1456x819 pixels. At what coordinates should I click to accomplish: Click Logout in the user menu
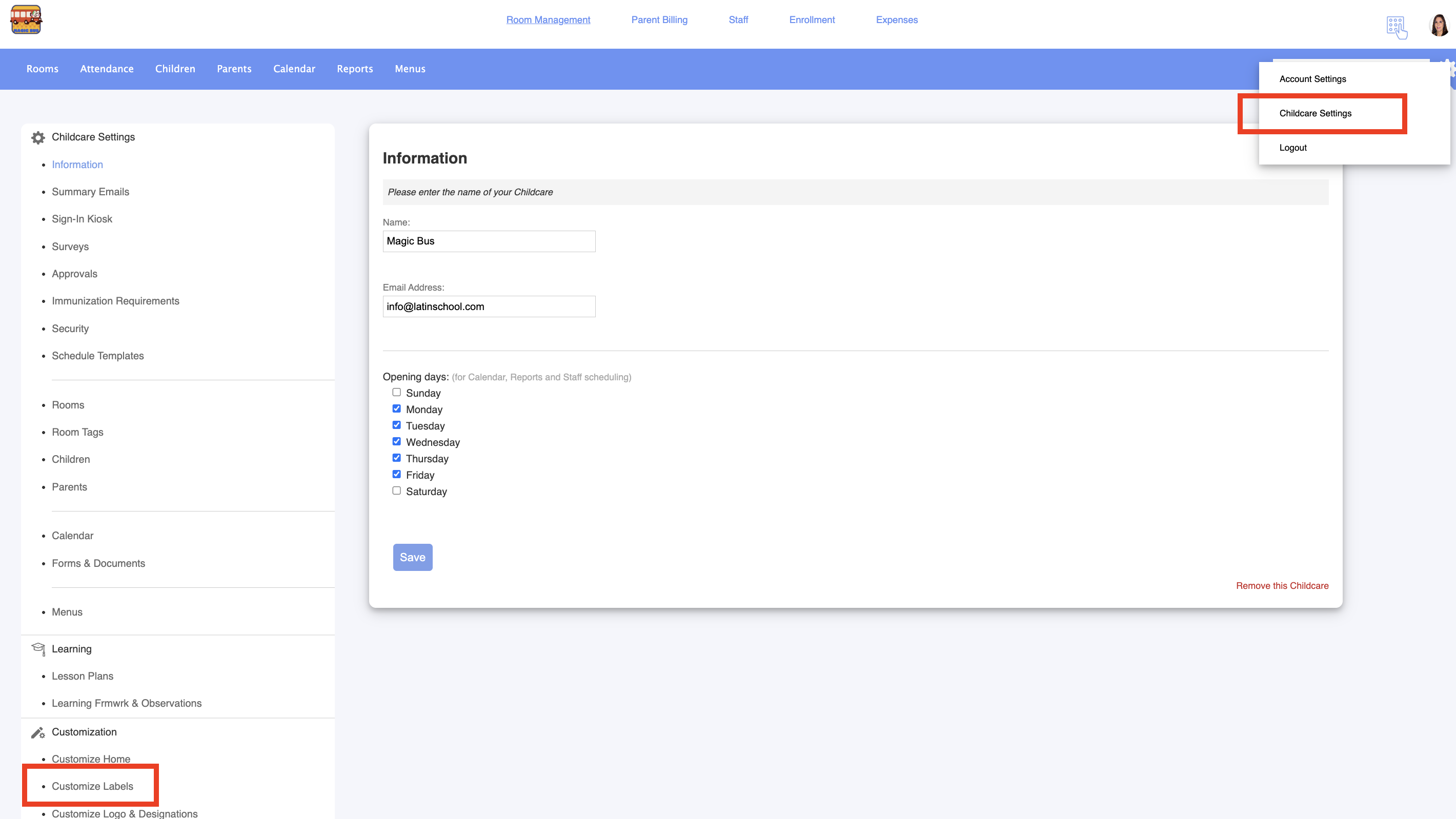[1292, 148]
